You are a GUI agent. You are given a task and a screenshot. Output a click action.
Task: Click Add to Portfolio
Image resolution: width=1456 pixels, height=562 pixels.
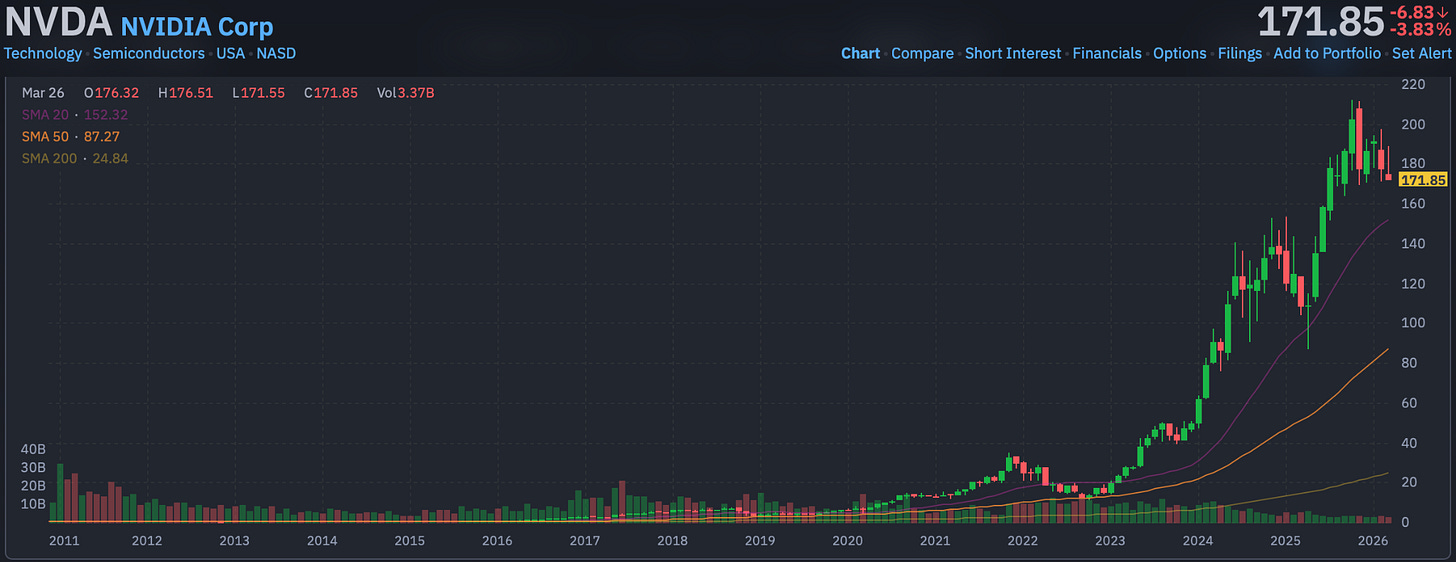[x=1327, y=53]
